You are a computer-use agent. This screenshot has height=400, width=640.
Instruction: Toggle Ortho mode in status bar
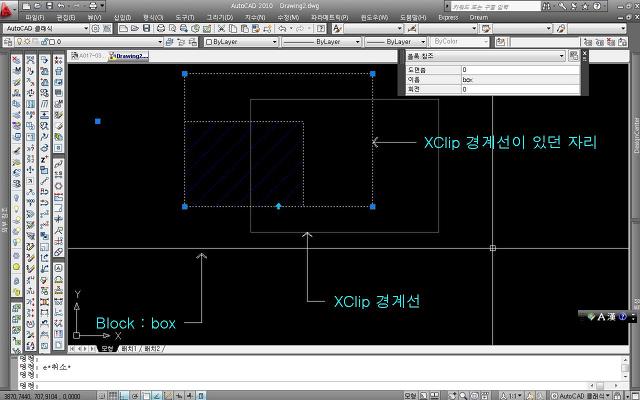point(124,396)
